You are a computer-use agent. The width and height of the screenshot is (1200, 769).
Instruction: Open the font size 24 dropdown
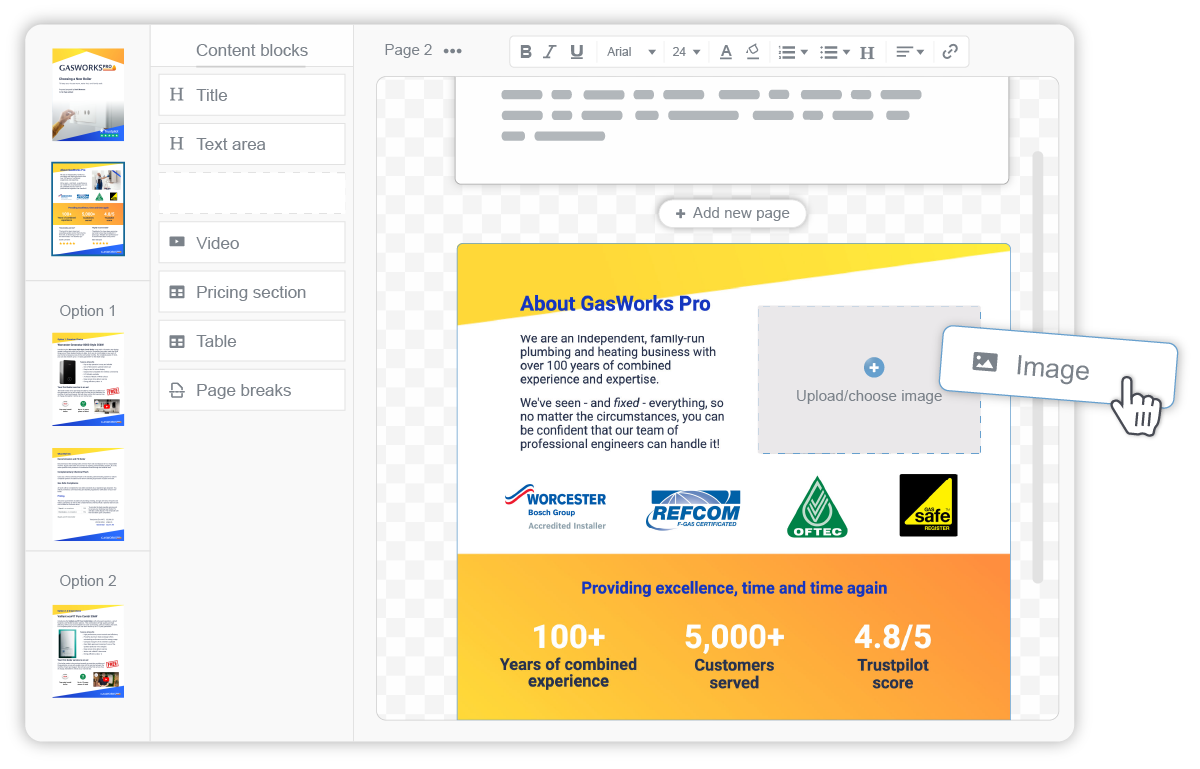(x=686, y=51)
